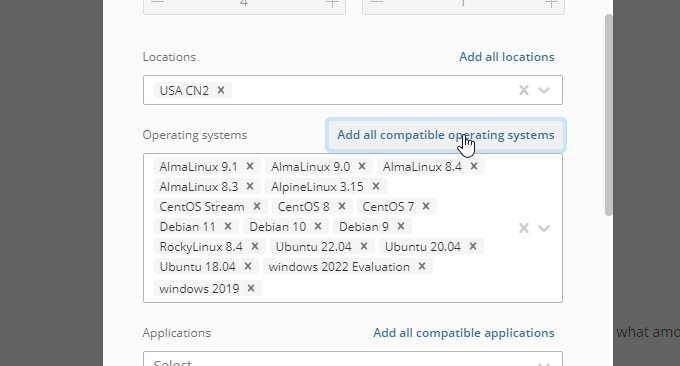Click the Ubuntu 22.04 tag label

[x=314, y=246]
